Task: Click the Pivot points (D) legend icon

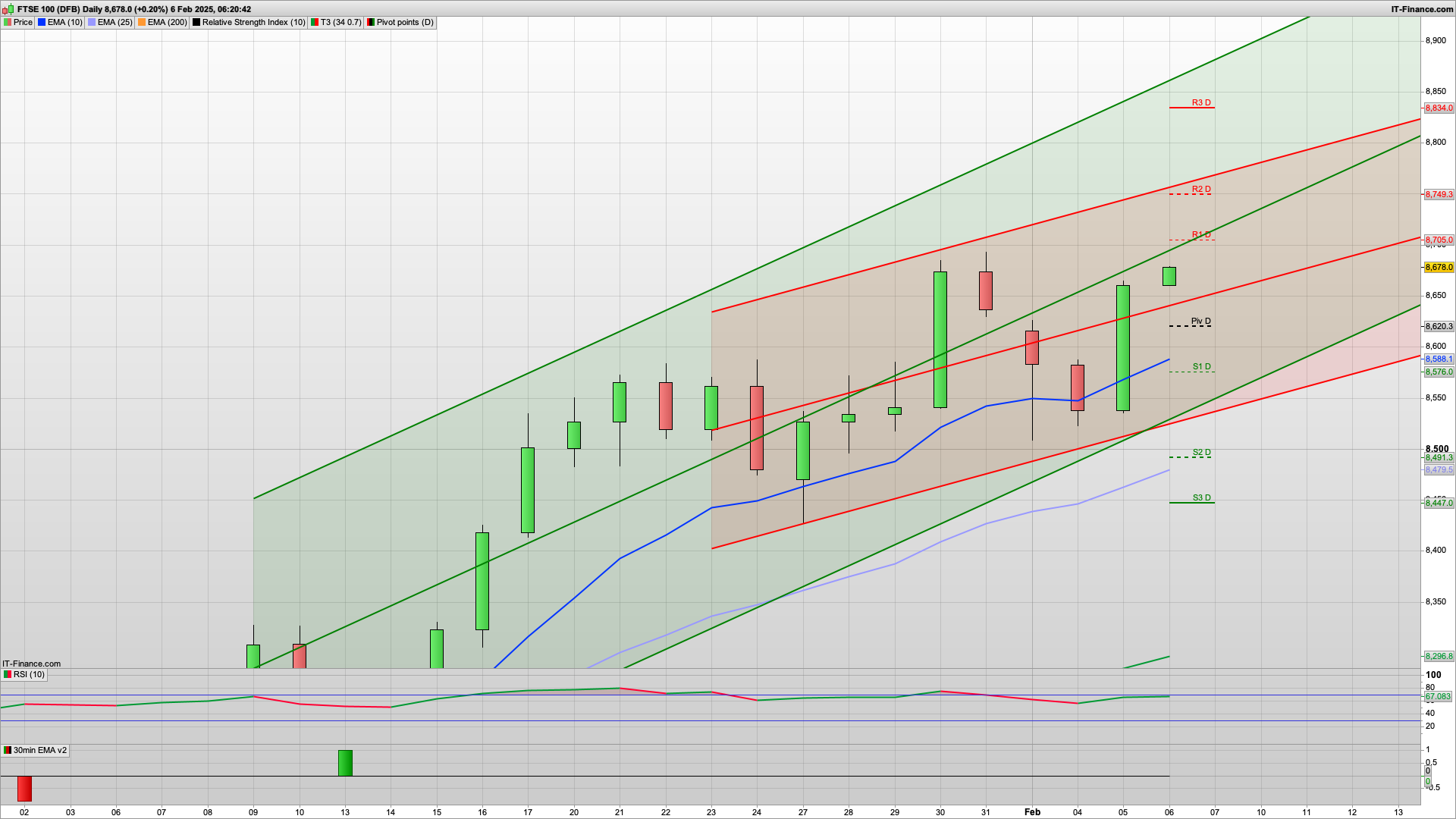Action: (x=371, y=22)
